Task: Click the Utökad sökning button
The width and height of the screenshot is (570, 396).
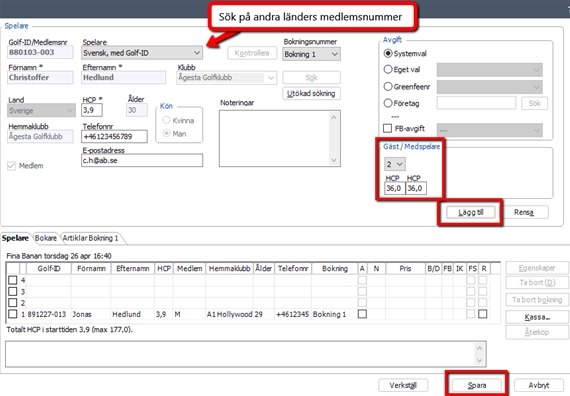Action: [x=311, y=93]
